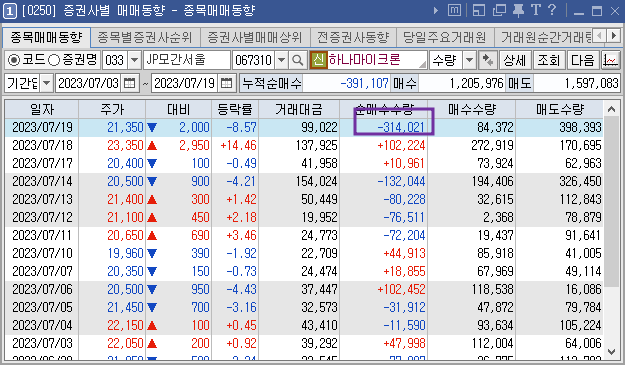Open the 기간 period type dropdown
The height and width of the screenshot is (365, 625).
[x=47, y=83]
